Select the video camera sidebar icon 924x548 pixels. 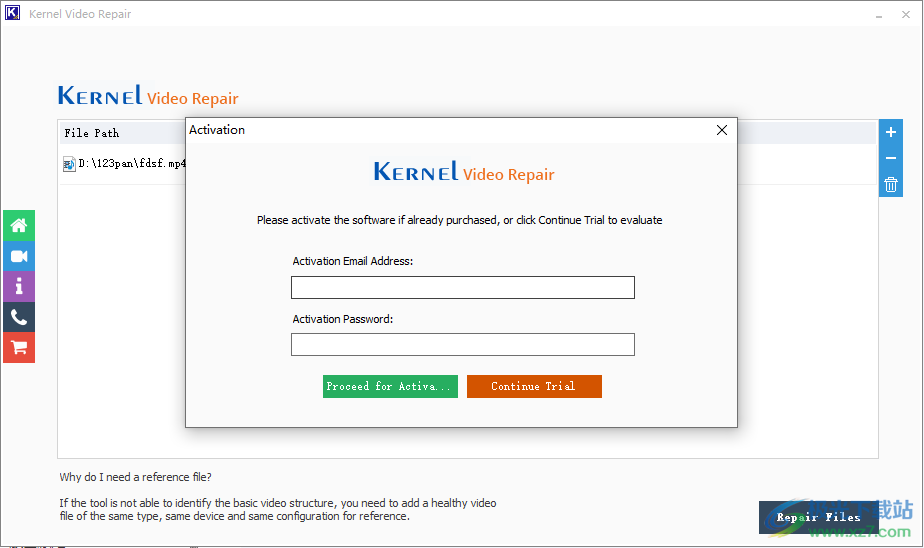point(19,256)
